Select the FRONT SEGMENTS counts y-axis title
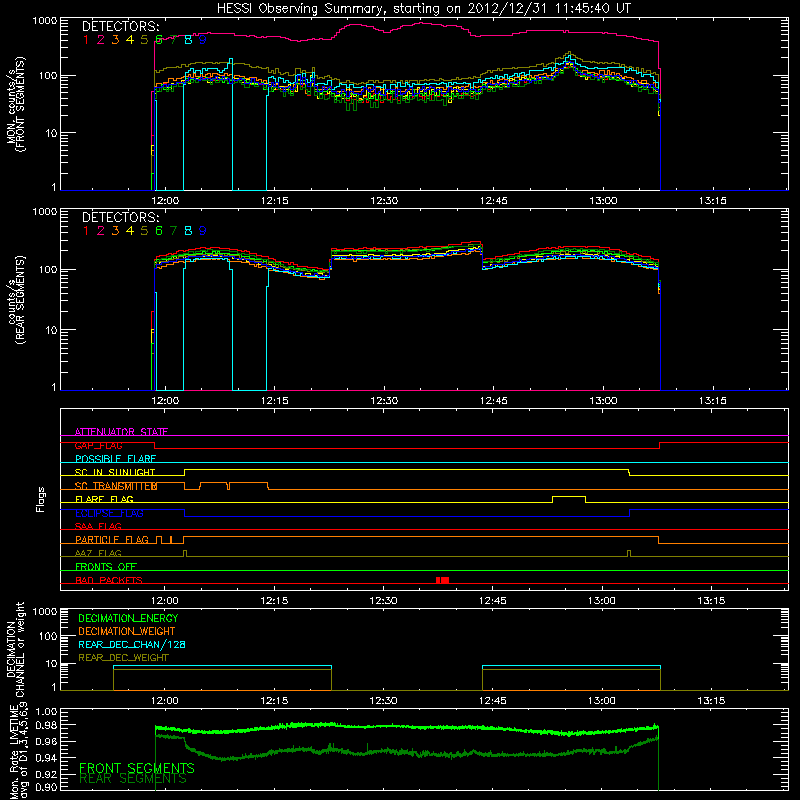 click(x=16, y=105)
